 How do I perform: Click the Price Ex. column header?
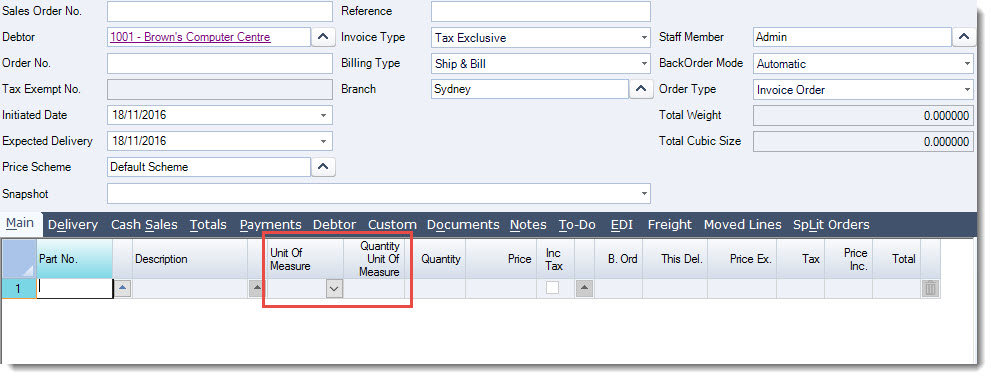[x=742, y=259]
